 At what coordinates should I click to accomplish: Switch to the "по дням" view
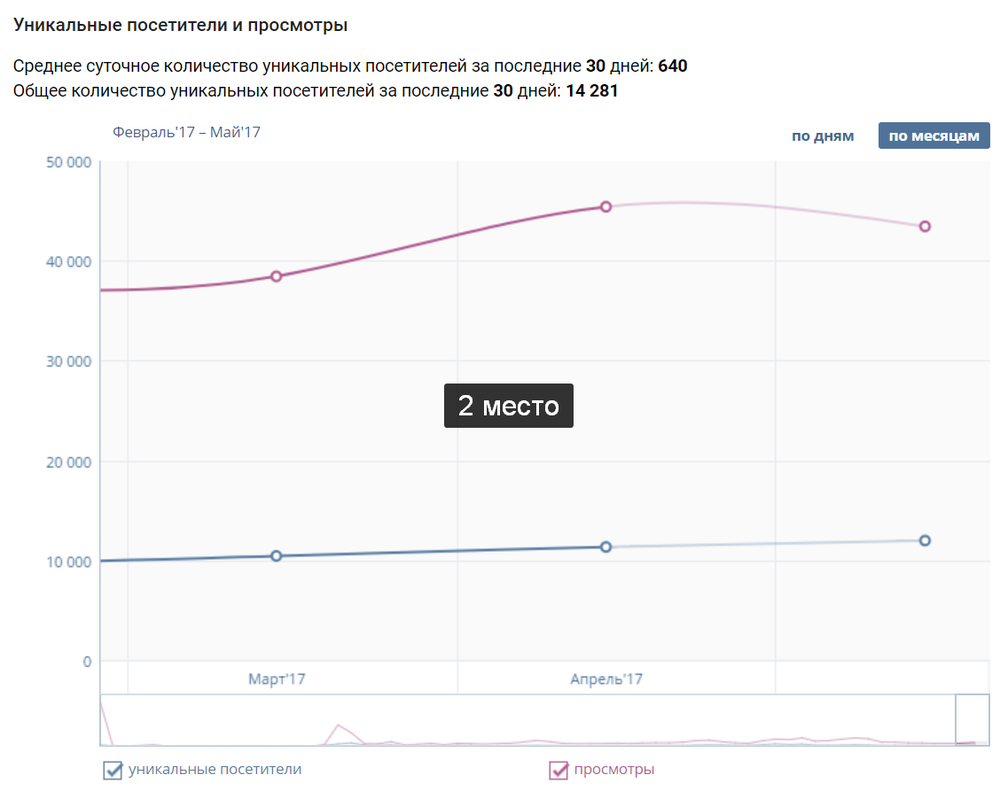pyautogui.click(x=822, y=136)
